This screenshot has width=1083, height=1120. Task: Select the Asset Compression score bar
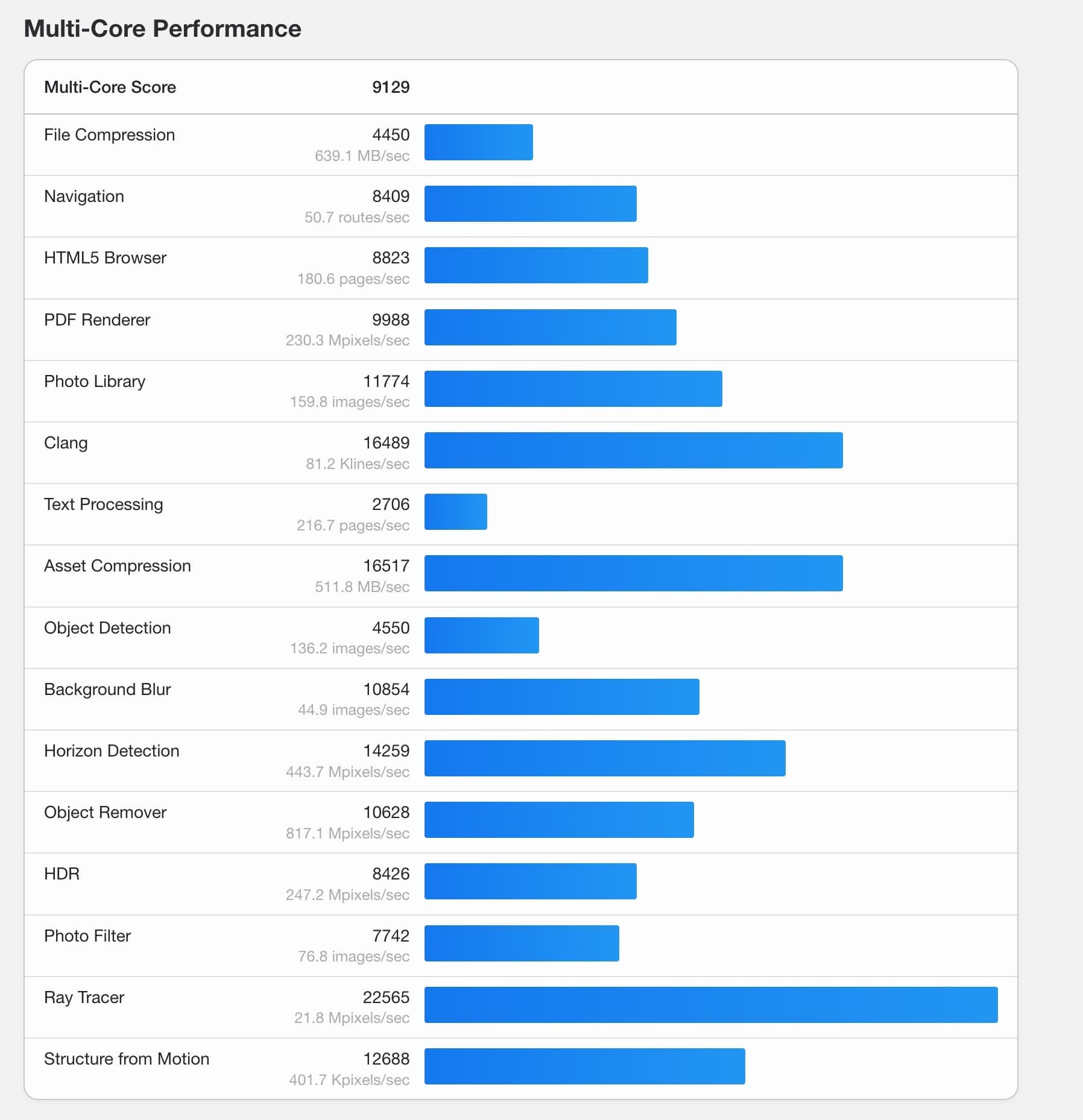coord(633,573)
